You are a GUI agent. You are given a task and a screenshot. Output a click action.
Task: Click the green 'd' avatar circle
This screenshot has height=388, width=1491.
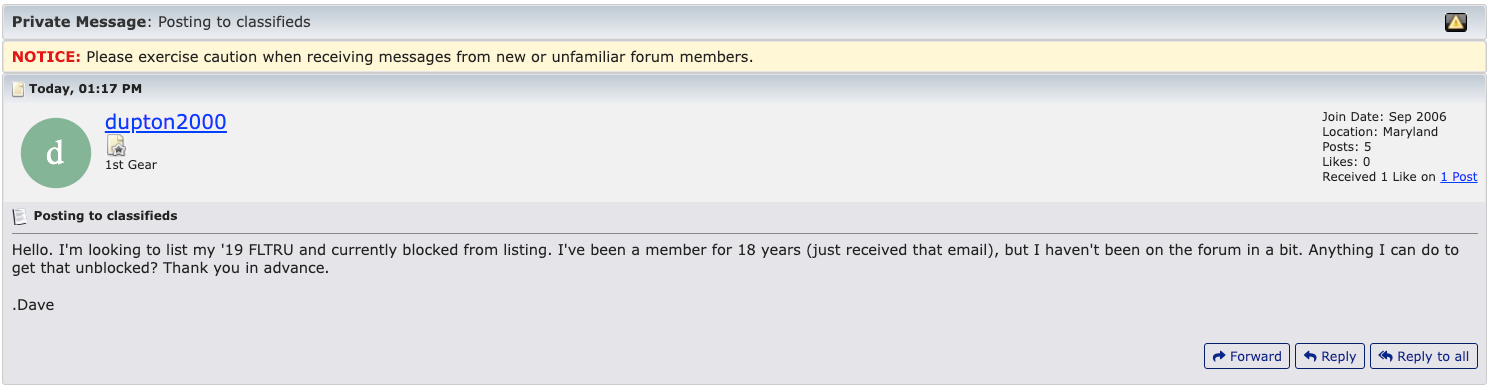[55, 152]
